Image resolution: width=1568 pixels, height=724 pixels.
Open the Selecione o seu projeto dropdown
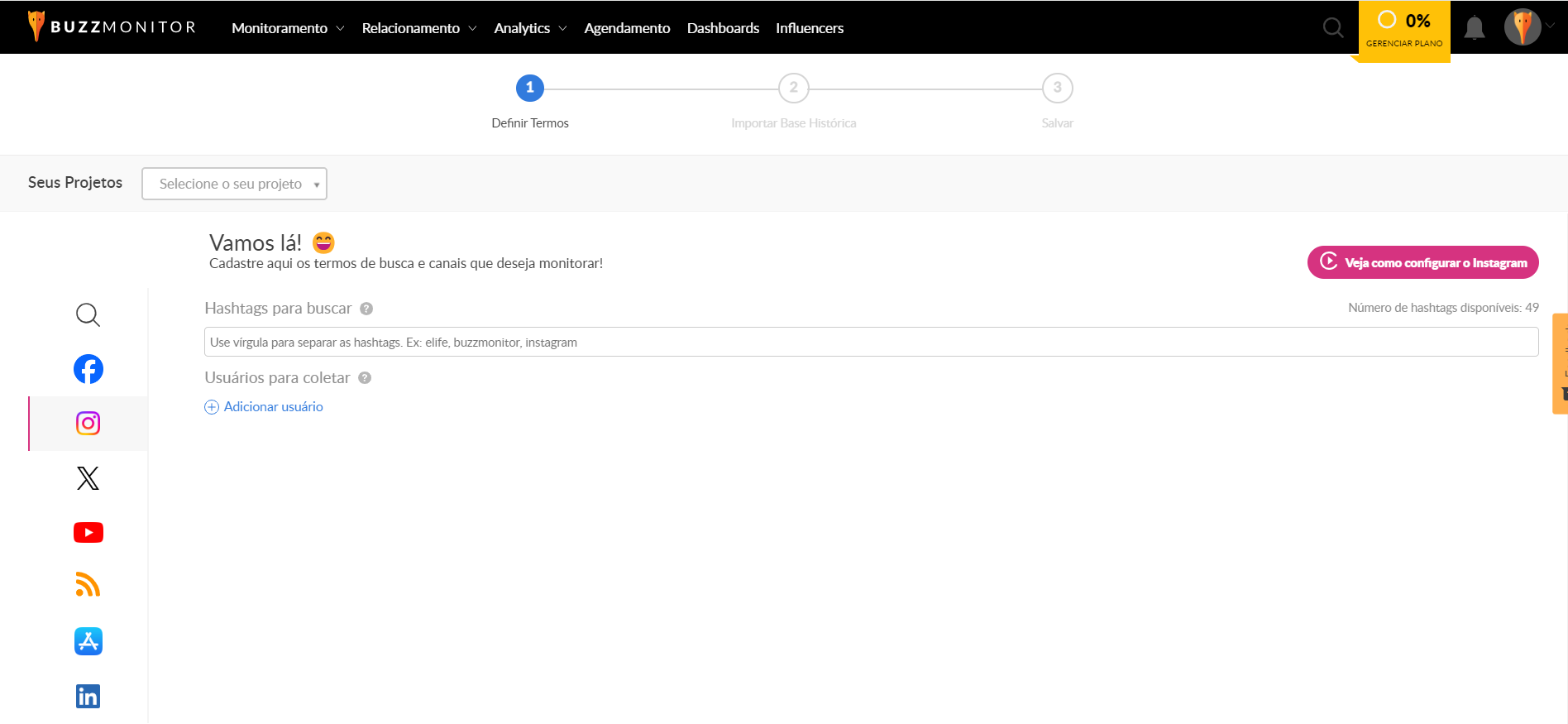[235, 184]
